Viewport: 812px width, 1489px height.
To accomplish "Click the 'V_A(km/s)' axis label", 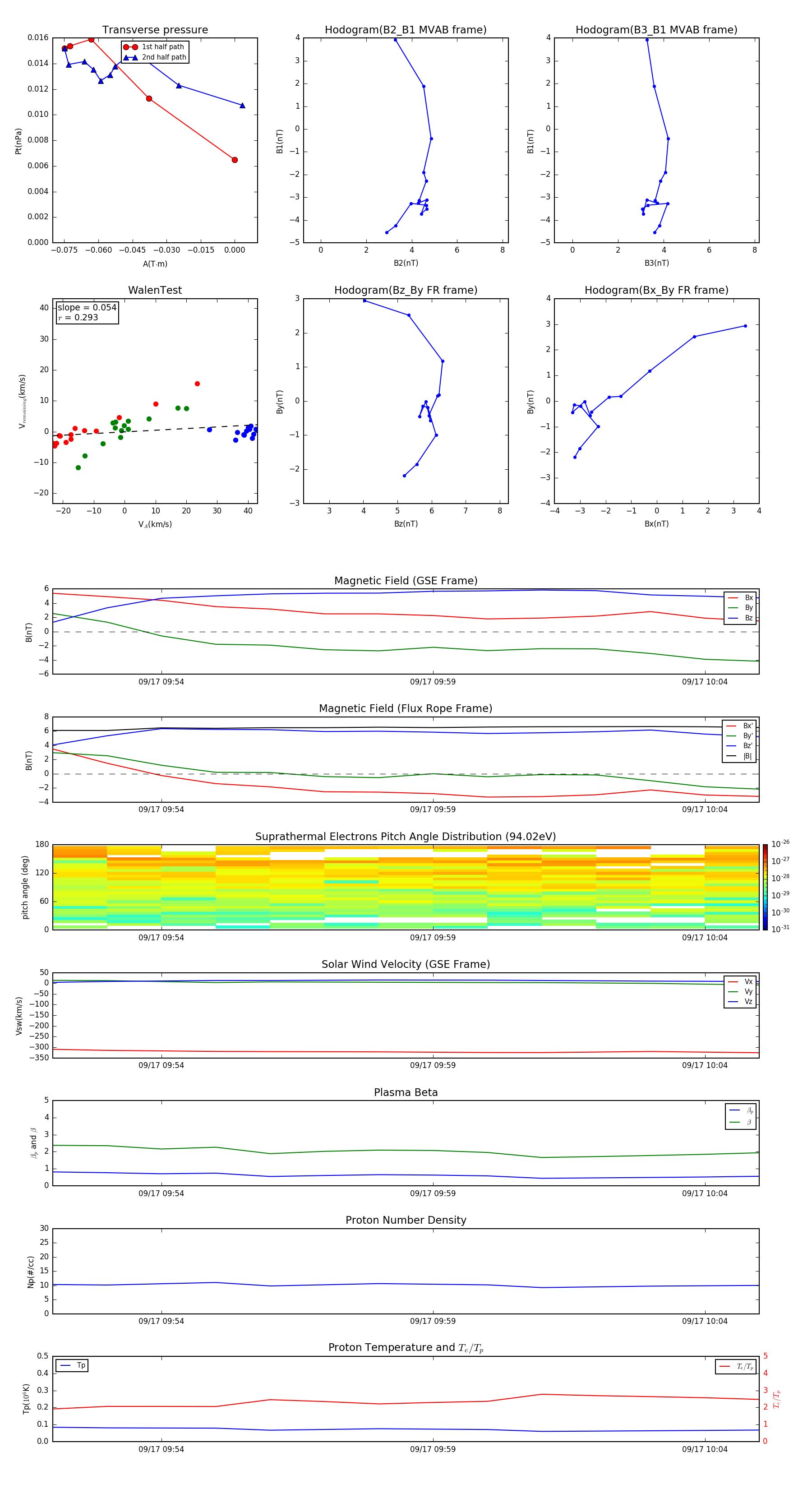I will [155, 524].
